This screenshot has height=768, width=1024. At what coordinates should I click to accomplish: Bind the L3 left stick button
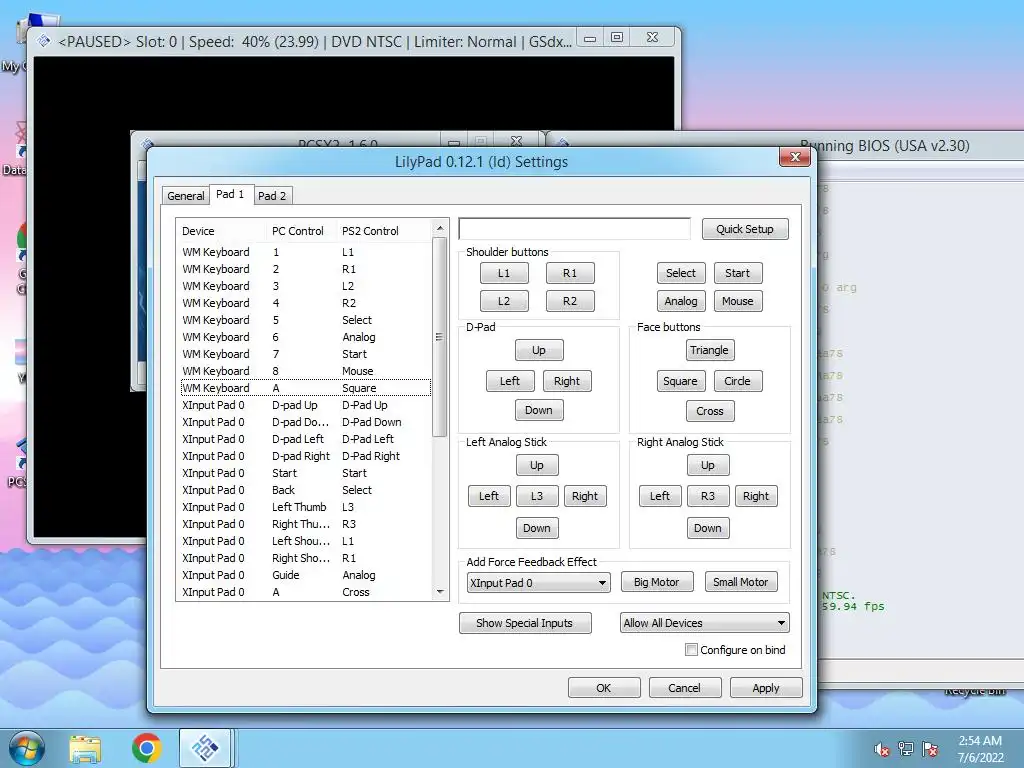pyautogui.click(x=537, y=496)
